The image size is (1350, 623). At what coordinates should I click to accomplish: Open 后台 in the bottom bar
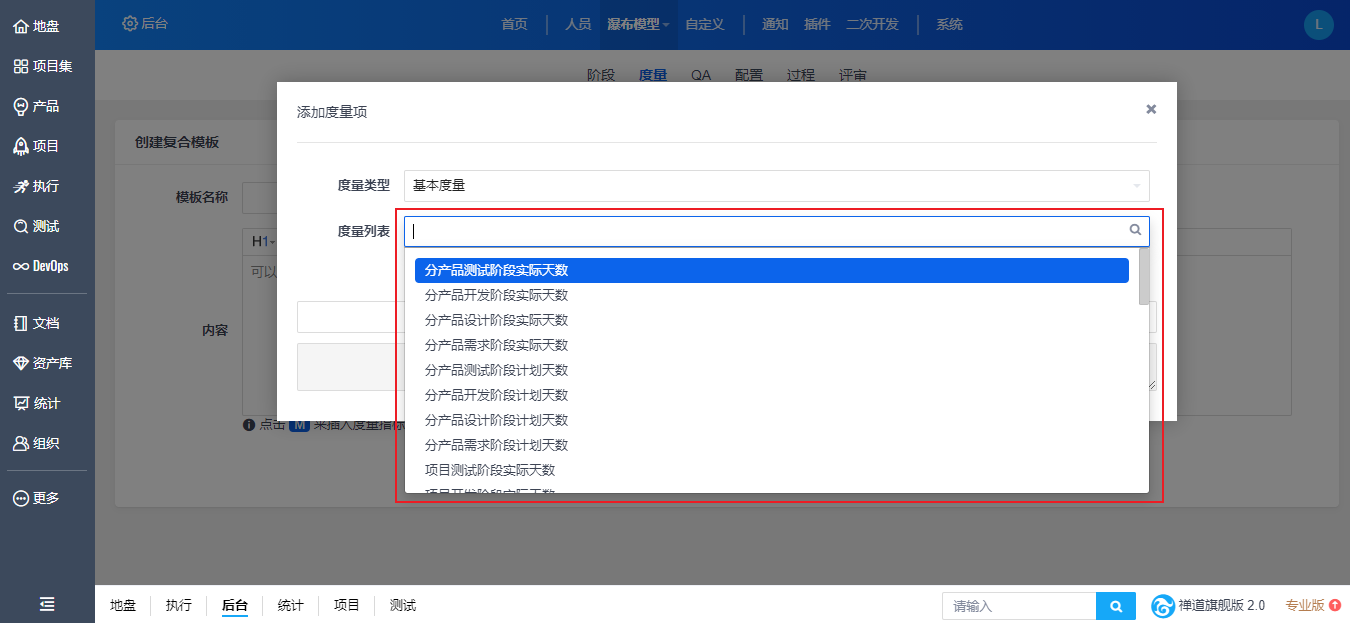(x=235, y=605)
